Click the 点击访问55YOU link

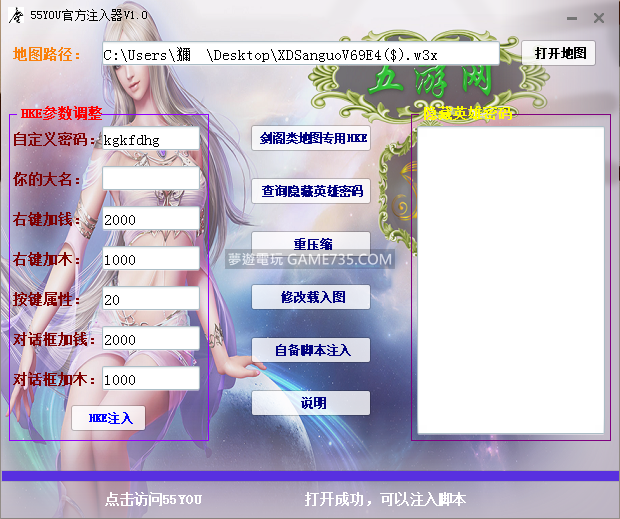[153, 499]
